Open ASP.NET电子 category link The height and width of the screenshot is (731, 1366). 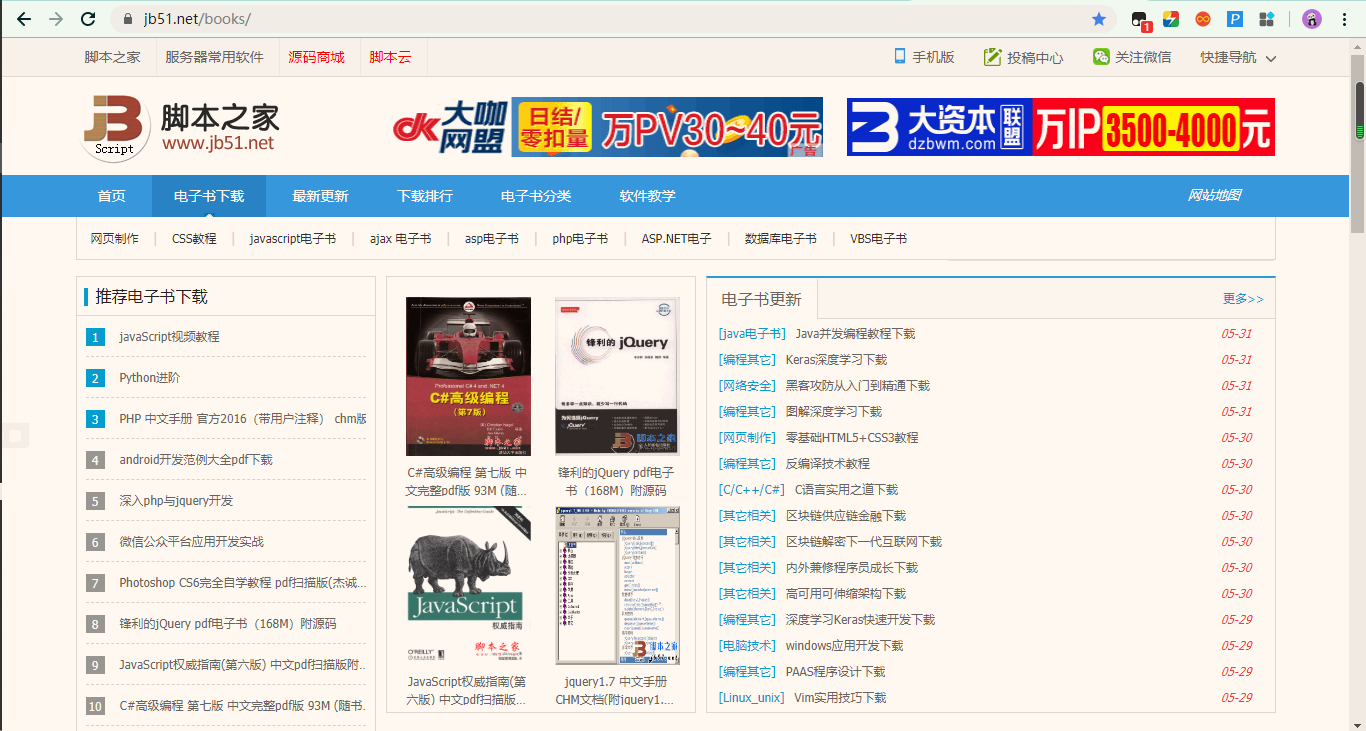pyautogui.click(x=677, y=239)
